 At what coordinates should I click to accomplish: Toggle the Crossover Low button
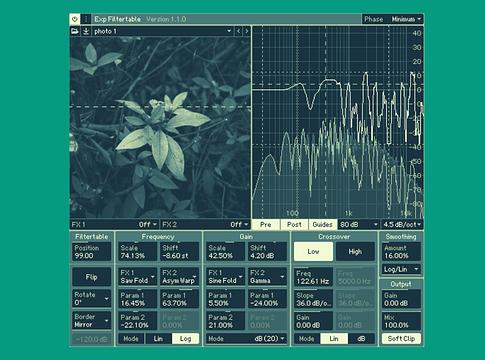pyautogui.click(x=313, y=252)
